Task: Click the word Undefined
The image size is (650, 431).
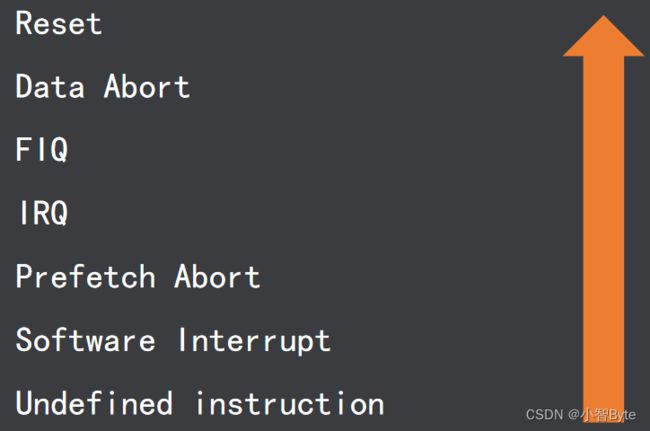Action: [x=94, y=403]
